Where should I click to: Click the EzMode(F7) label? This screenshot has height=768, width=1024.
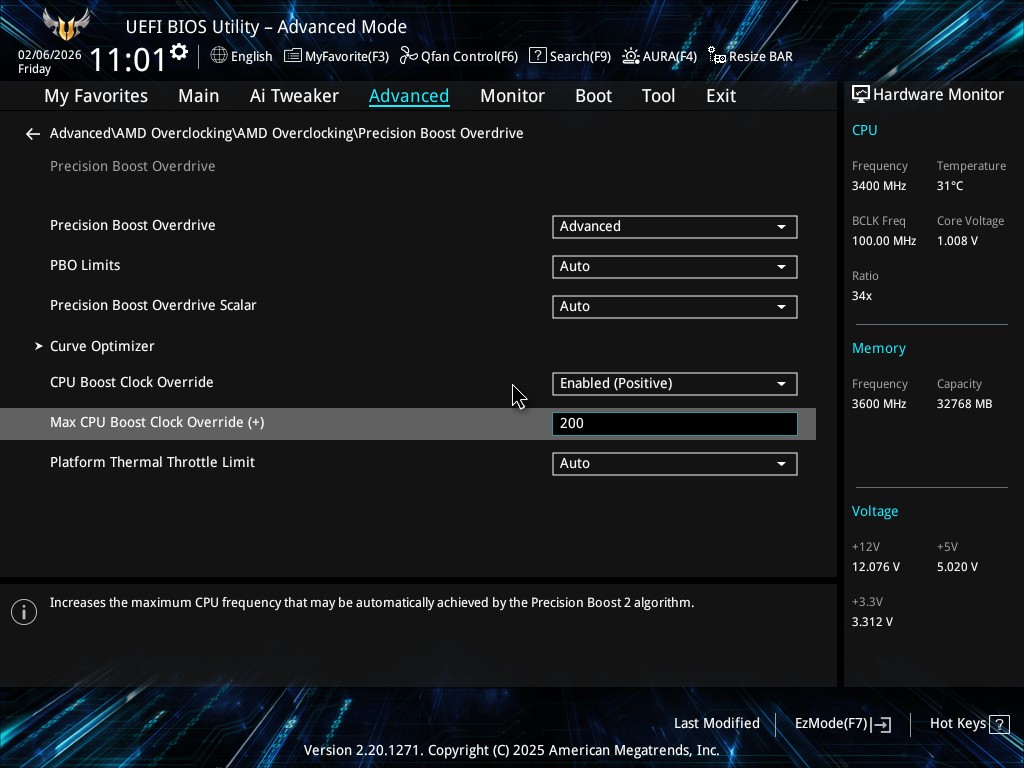tap(831, 724)
